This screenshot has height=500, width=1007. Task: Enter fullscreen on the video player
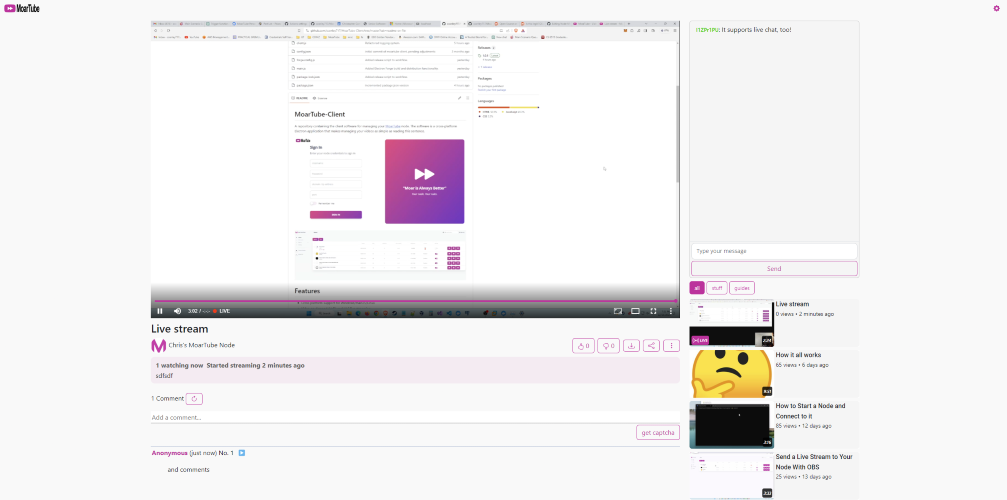coord(653,311)
